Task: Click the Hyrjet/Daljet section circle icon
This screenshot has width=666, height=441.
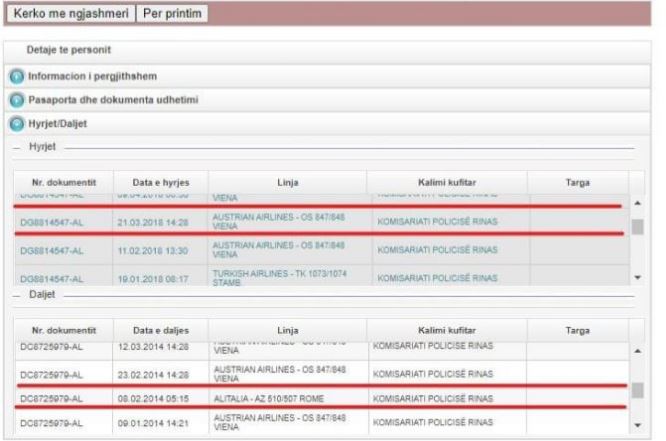Action: pos(17,124)
